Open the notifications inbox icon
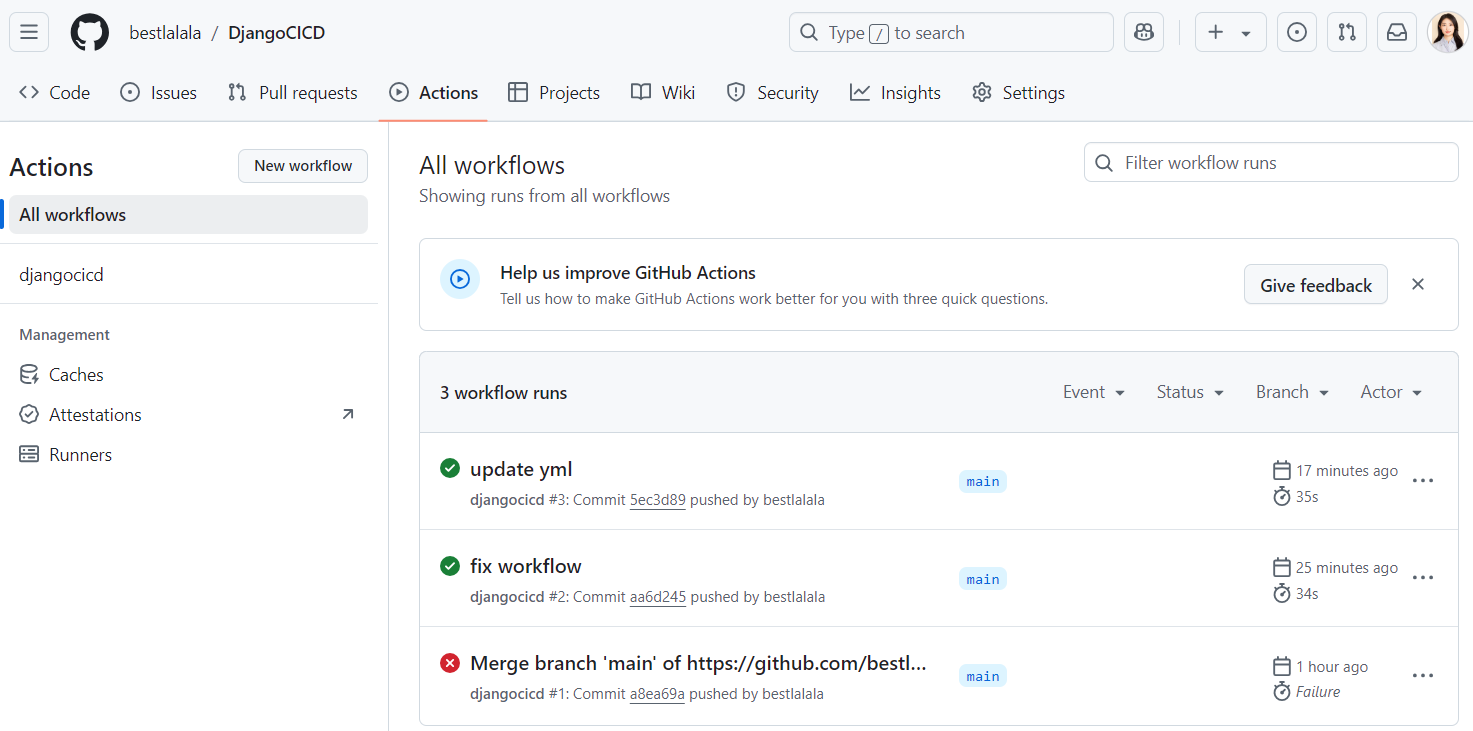 coord(1397,32)
